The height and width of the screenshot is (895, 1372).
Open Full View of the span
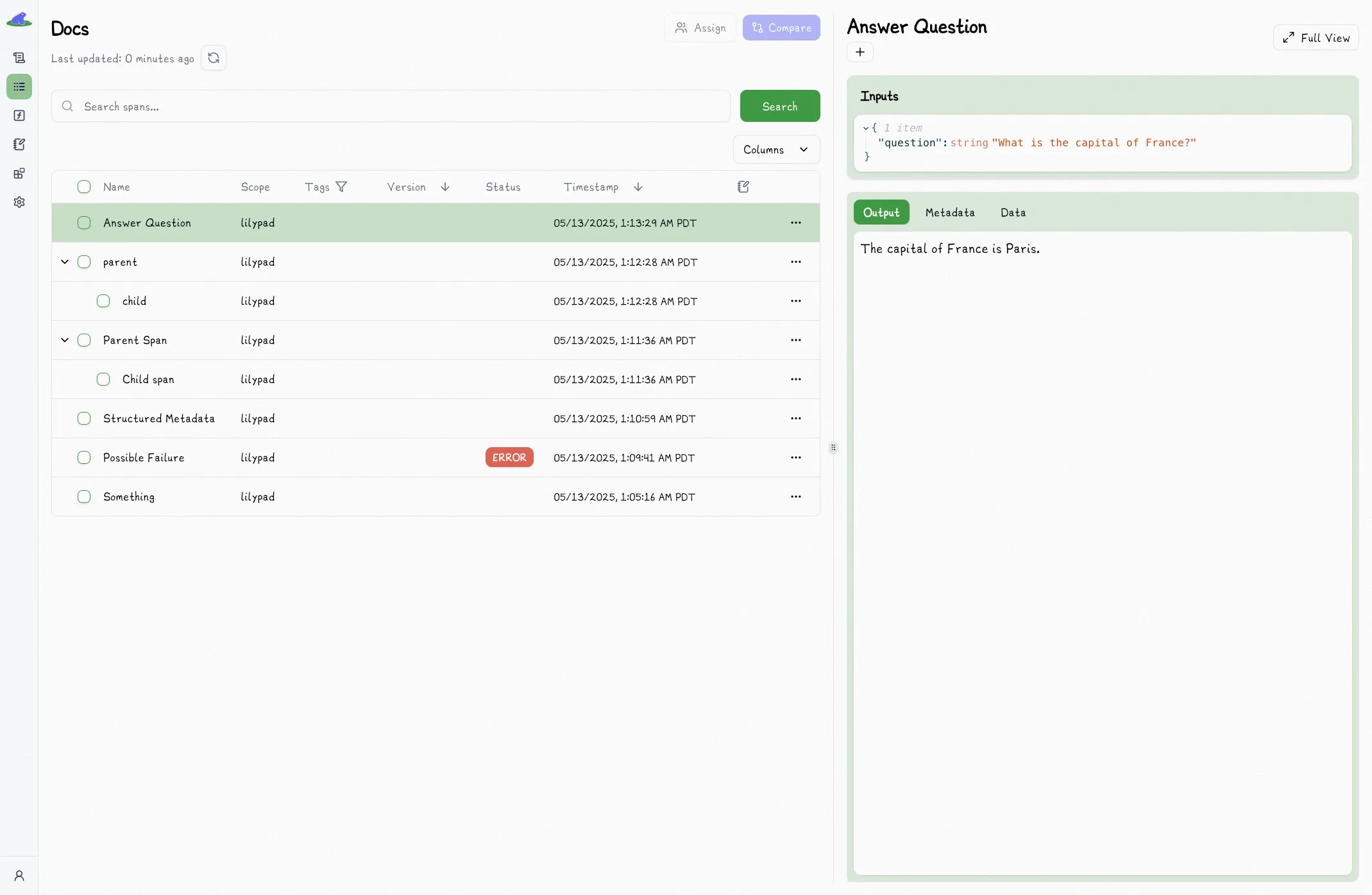[x=1316, y=38]
